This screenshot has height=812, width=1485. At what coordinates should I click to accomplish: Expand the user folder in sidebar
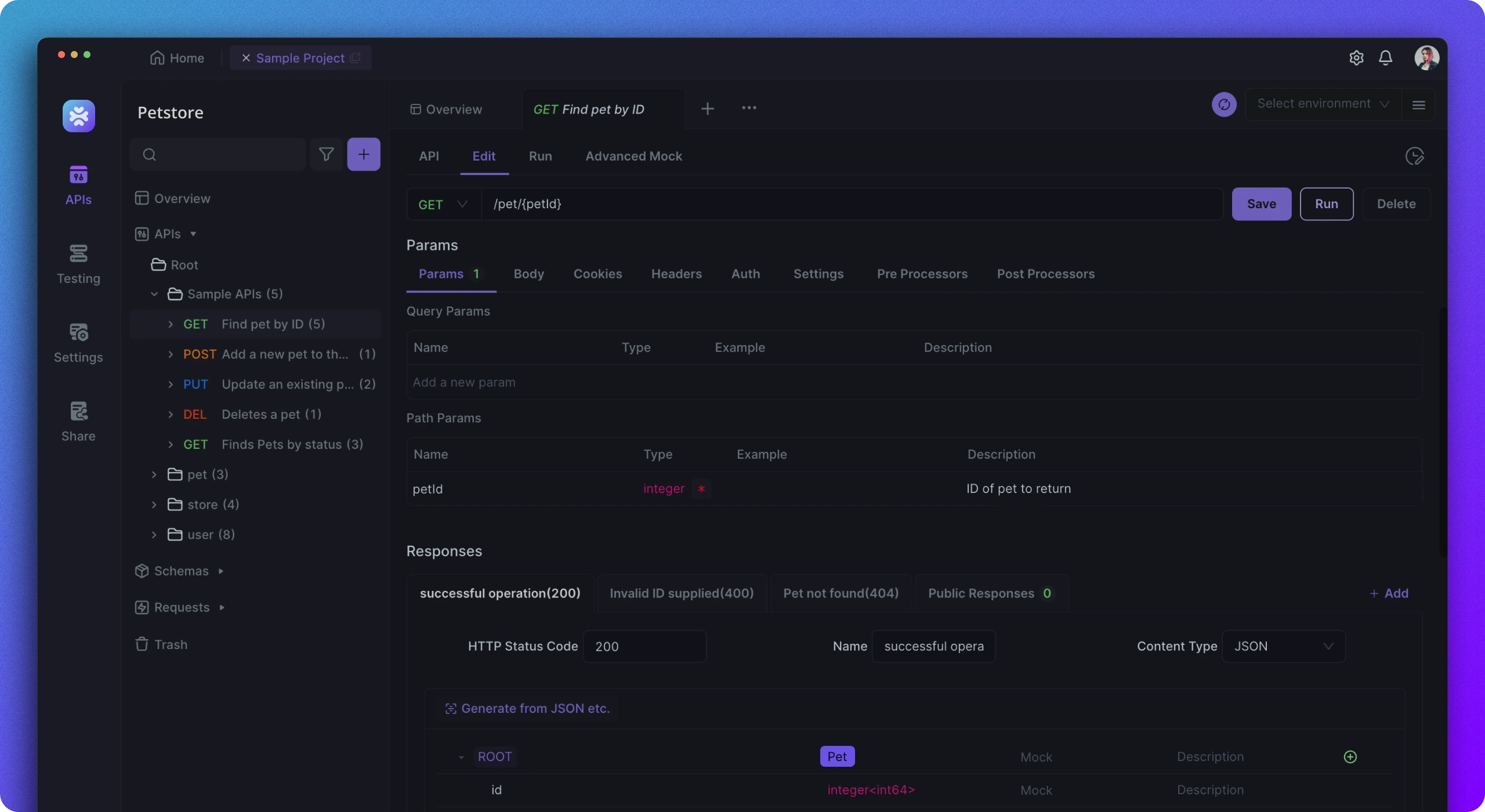tap(155, 534)
